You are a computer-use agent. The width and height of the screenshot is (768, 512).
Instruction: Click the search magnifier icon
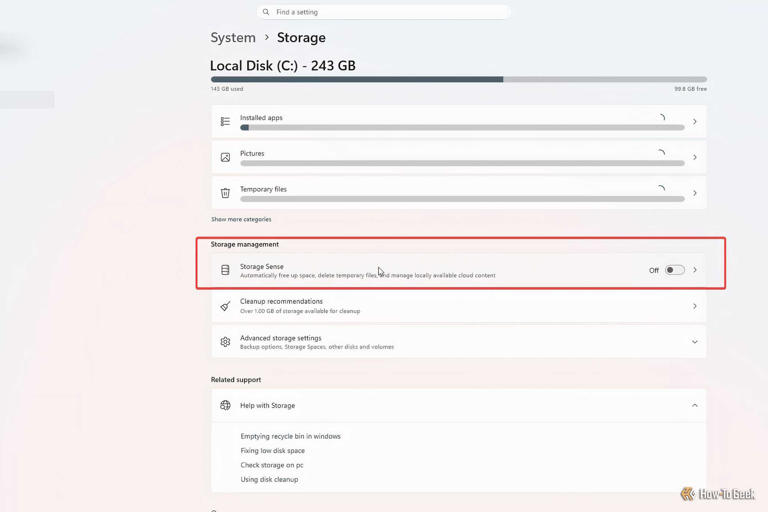coord(265,12)
